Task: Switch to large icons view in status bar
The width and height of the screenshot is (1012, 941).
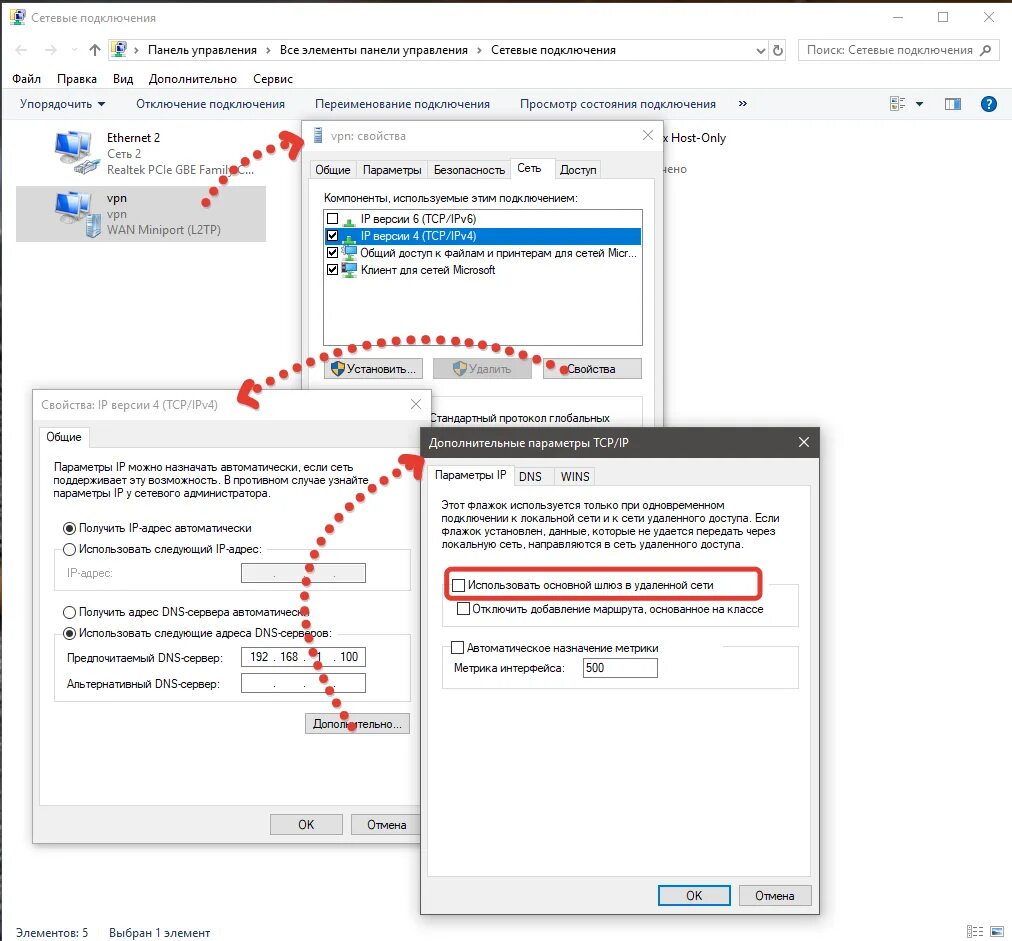Action: [997, 931]
